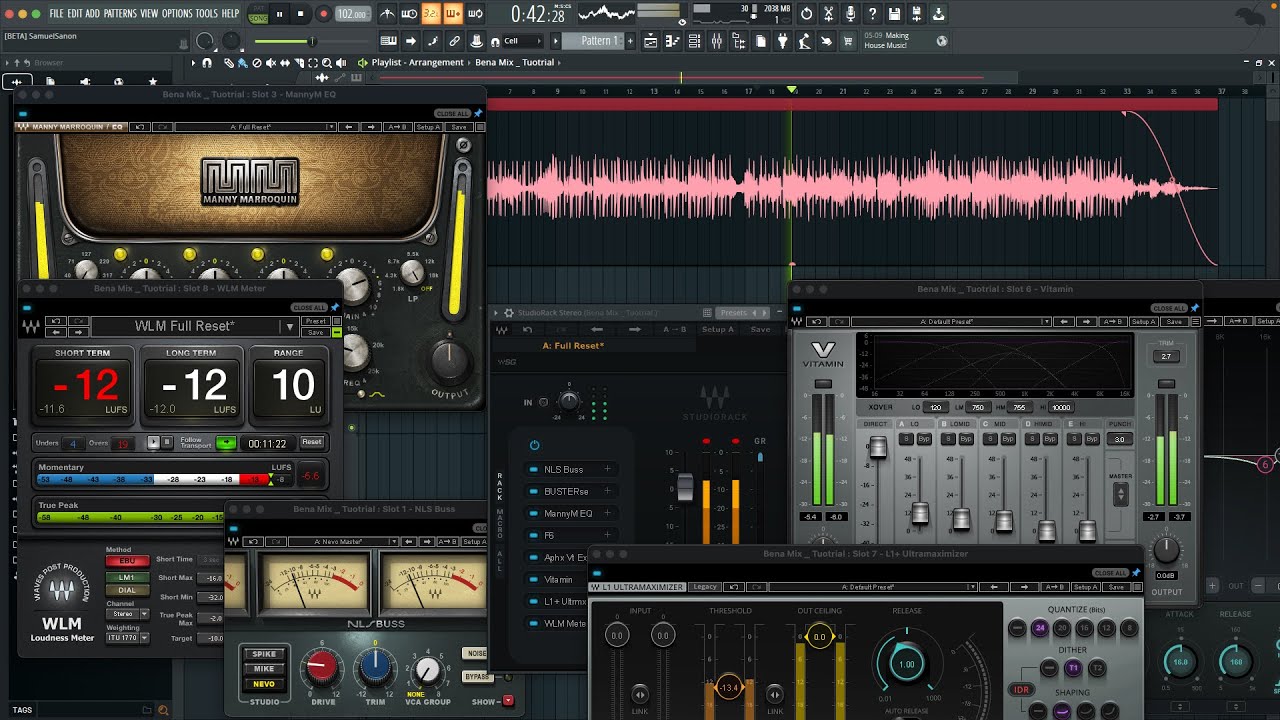The image size is (1280, 720).
Task: Set the tempo field showing 102
Action: (351, 14)
